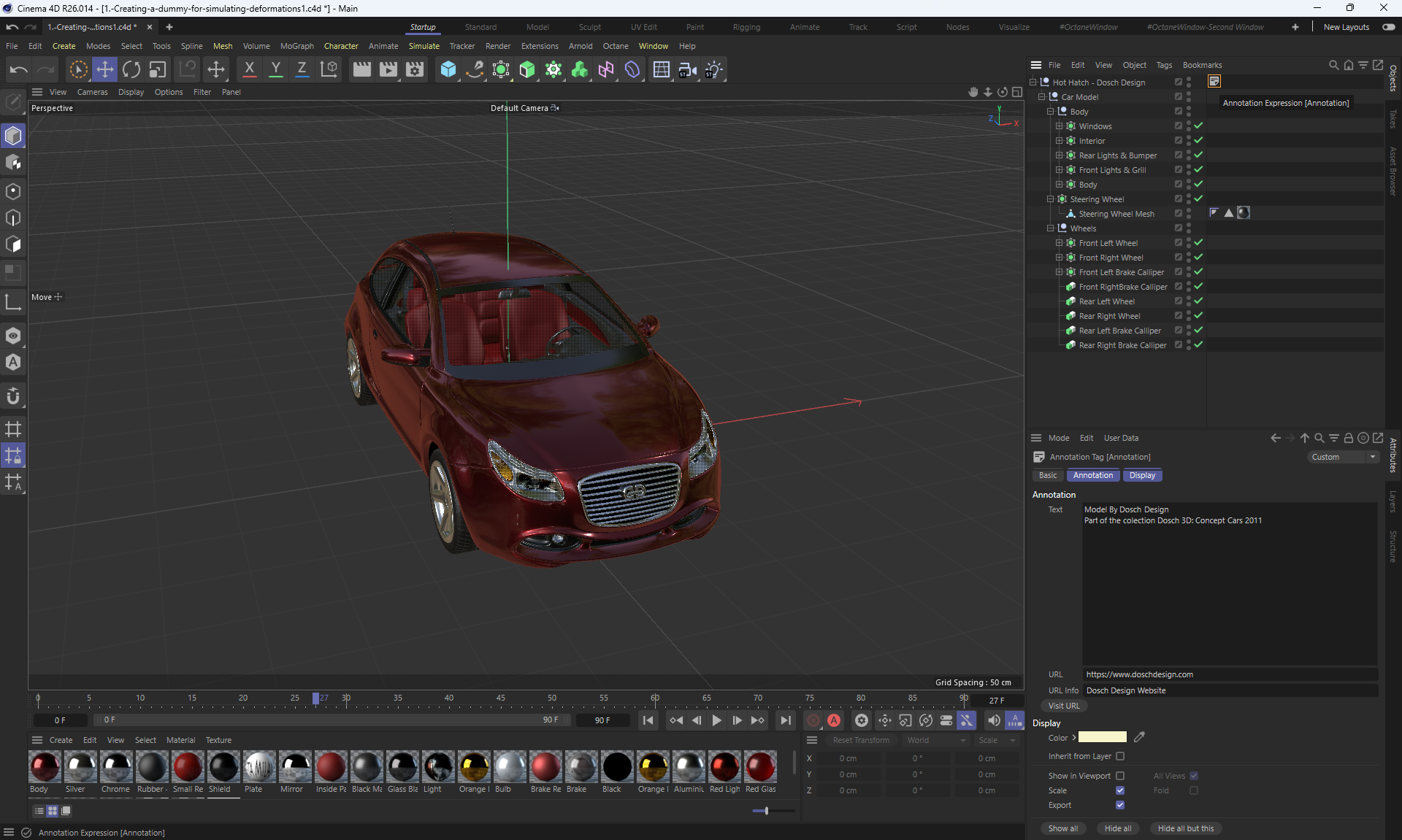Switch to the Display tab

coord(1142,475)
